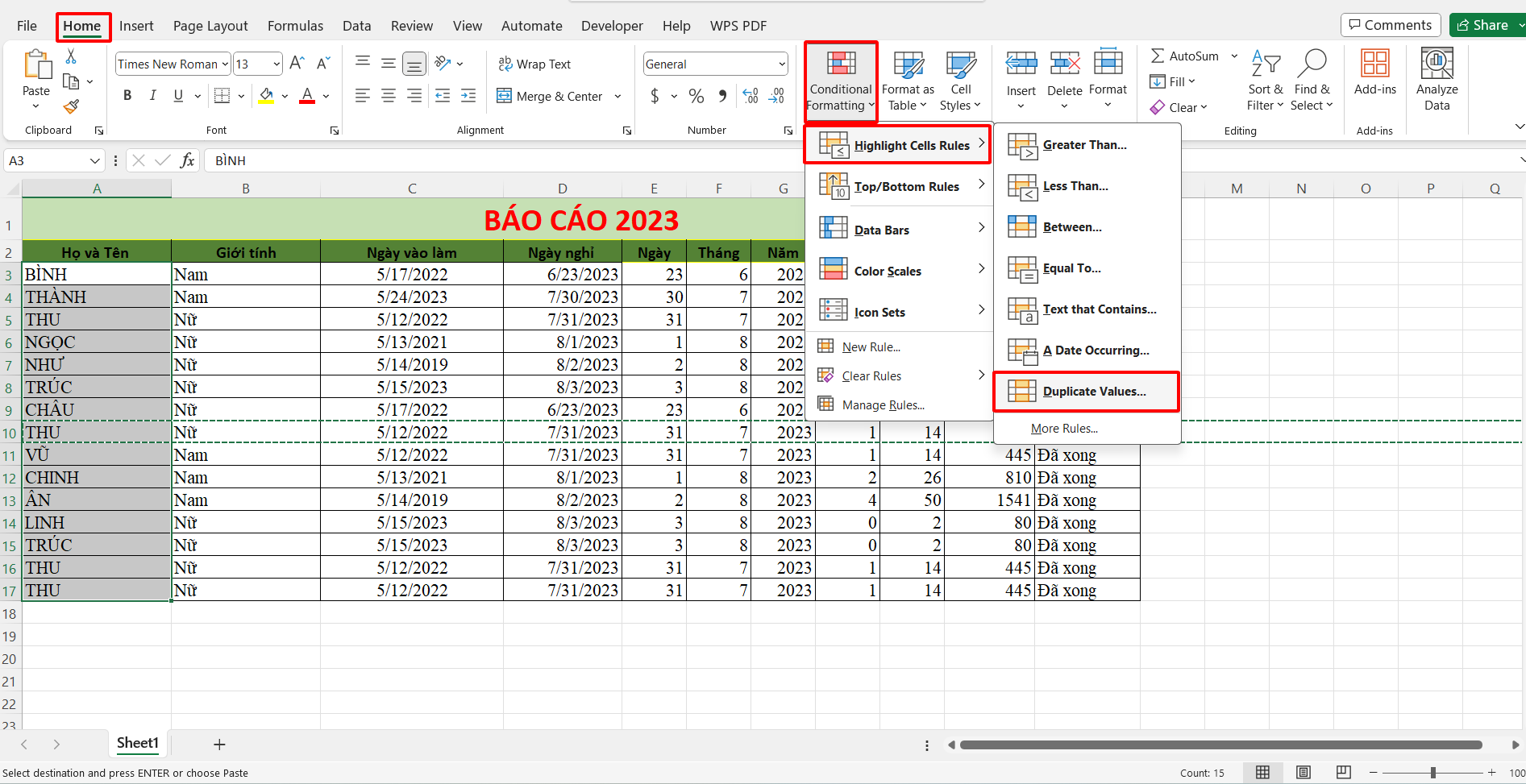
Task: Toggle Bold formatting
Action: tap(127, 96)
